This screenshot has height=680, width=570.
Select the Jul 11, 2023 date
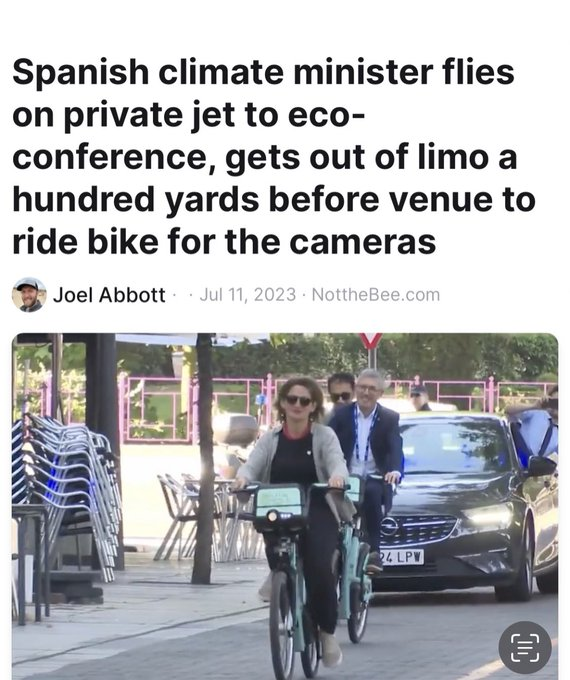248,295
